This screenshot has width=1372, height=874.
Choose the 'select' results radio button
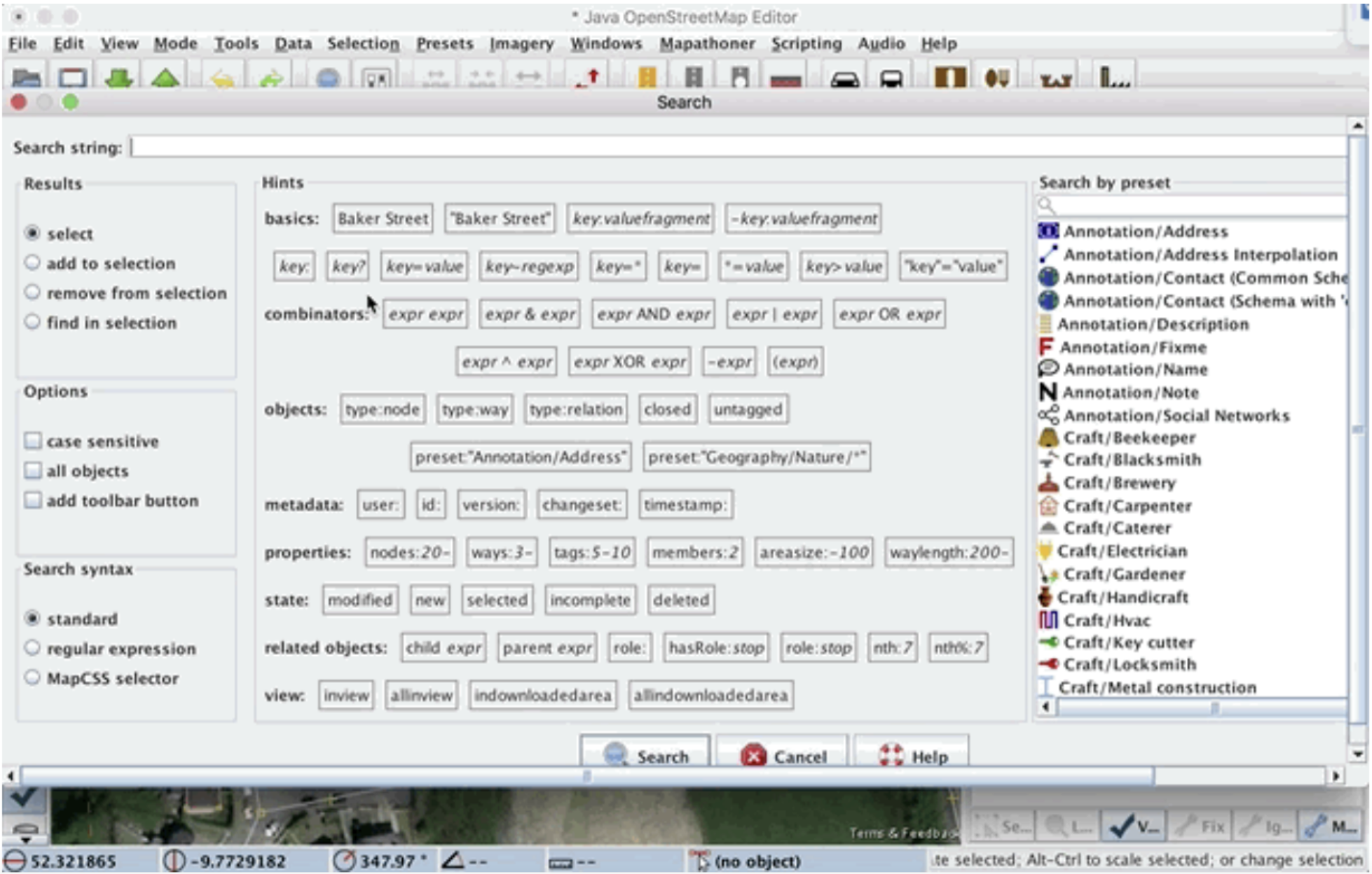pos(32,233)
